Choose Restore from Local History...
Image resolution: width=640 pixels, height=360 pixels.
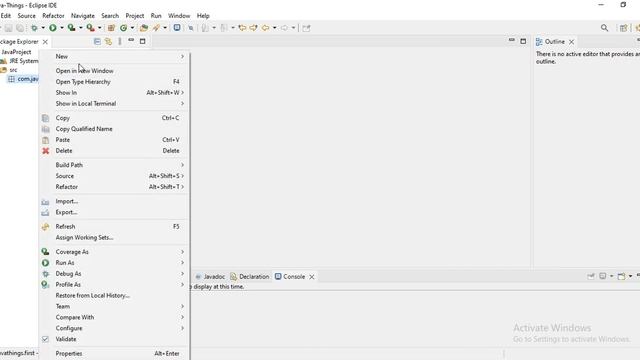(114, 296)
